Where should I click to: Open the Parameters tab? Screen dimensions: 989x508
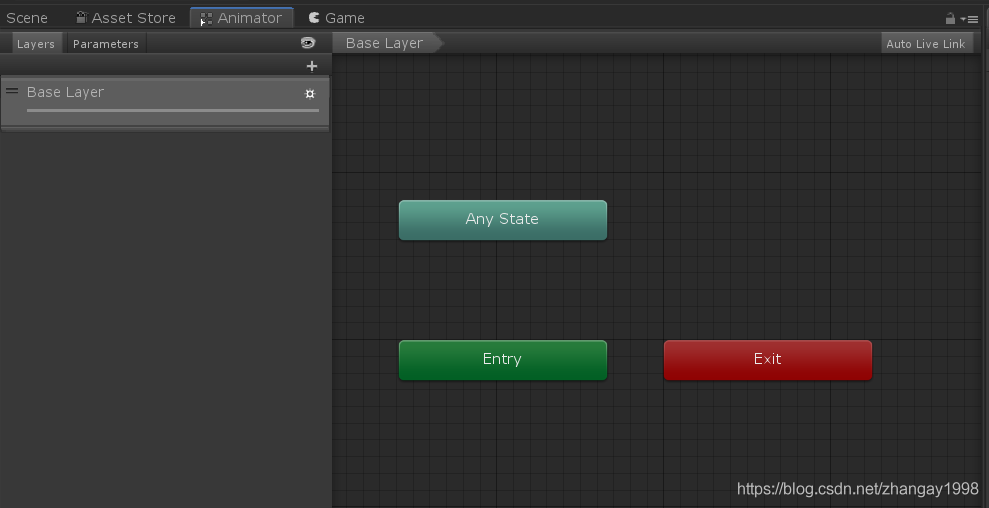click(x=106, y=44)
